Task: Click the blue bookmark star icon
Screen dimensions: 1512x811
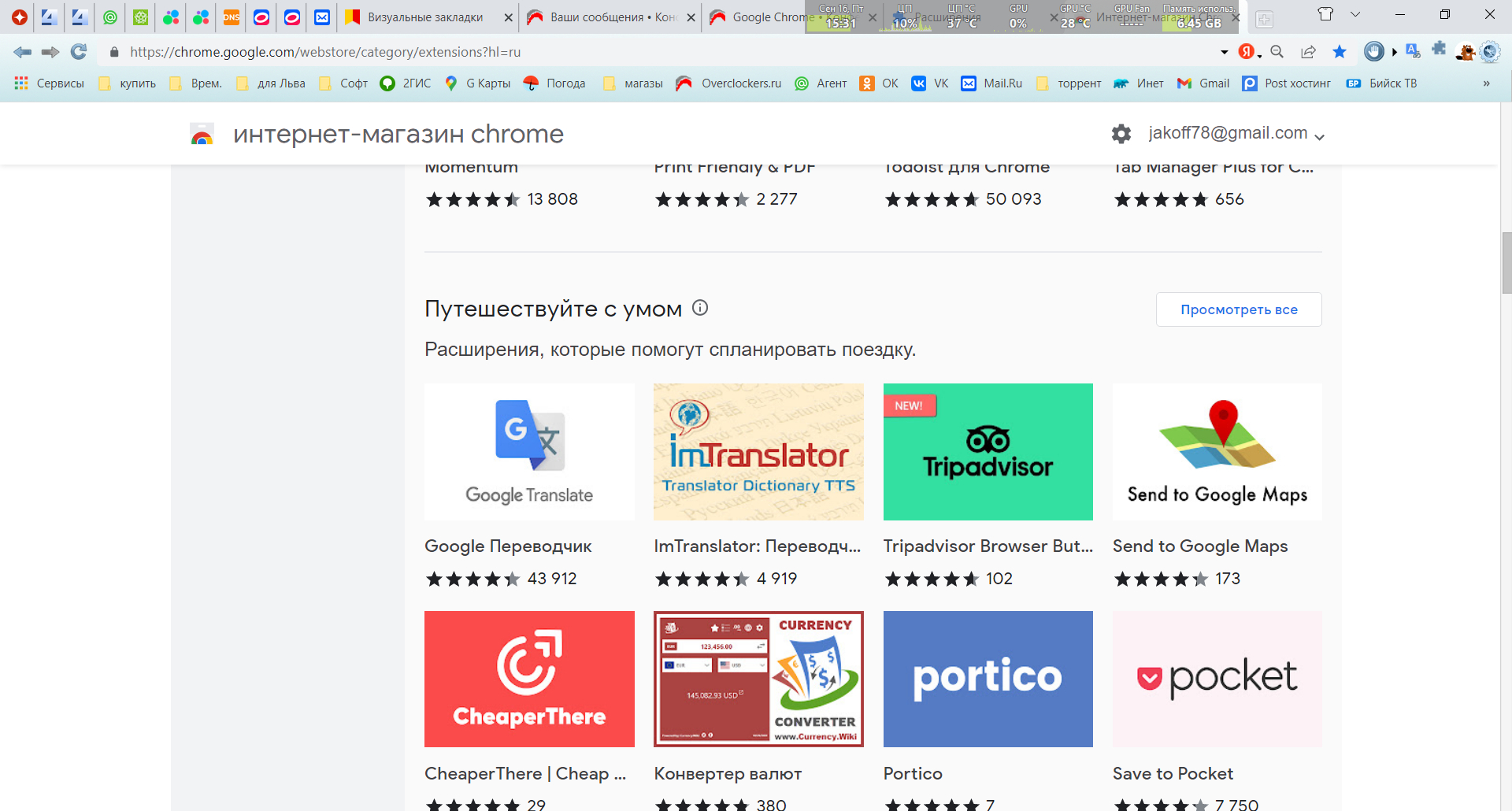Action: pos(1340,52)
